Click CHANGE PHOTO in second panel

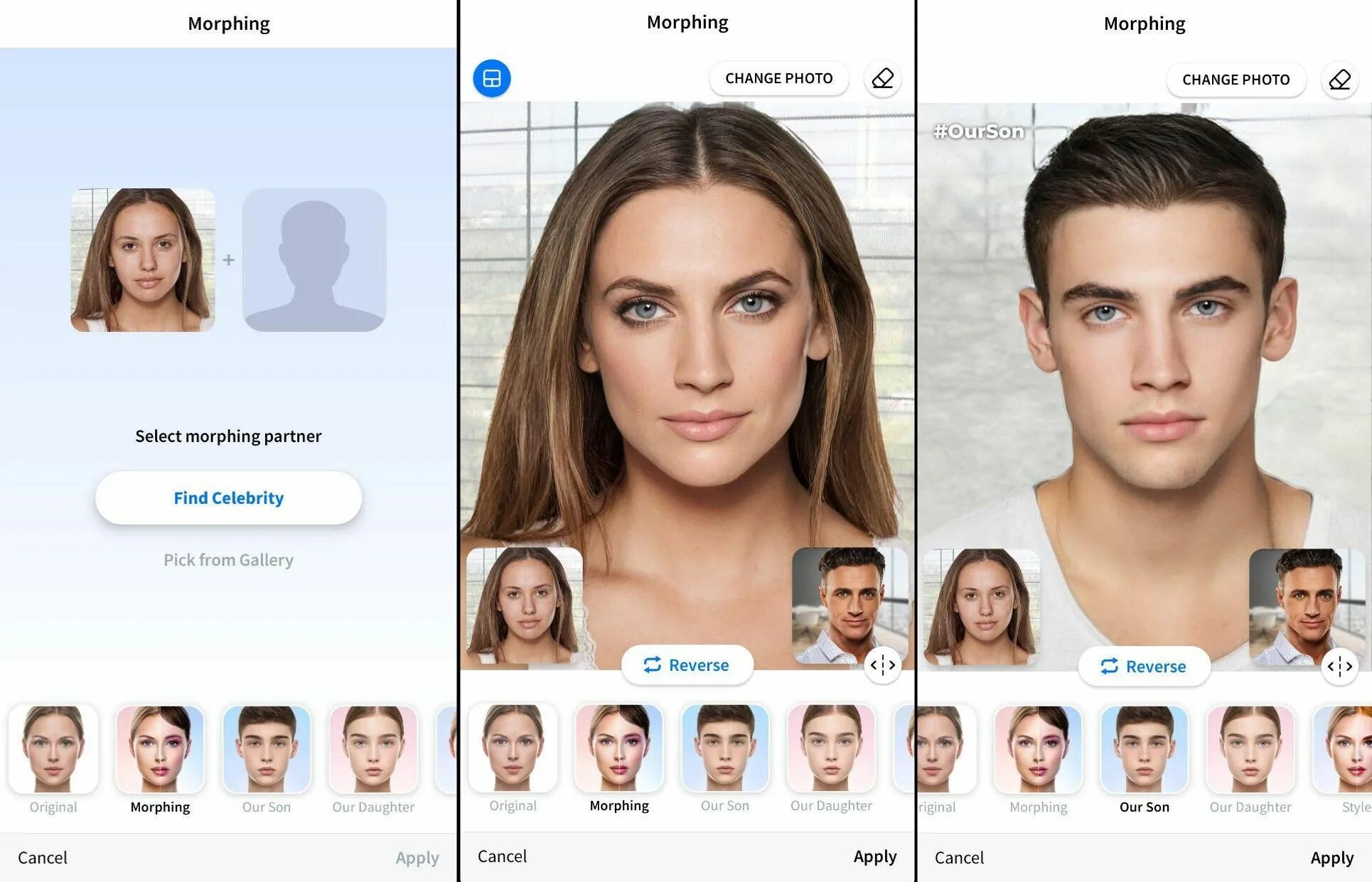click(779, 78)
